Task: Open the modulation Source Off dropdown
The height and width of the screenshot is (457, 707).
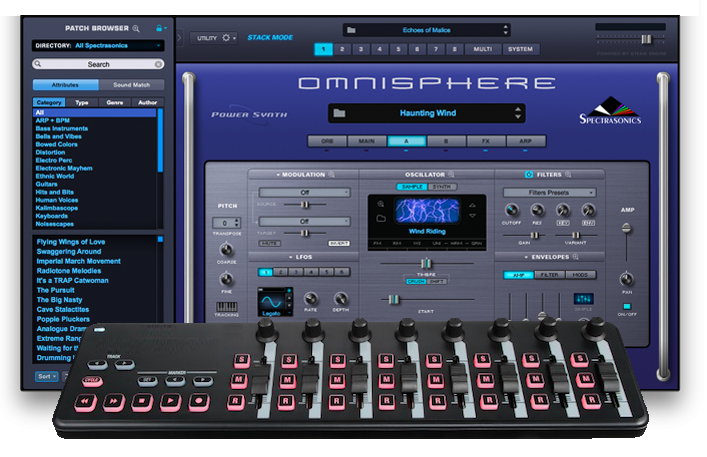Action: (x=305, y=192)
